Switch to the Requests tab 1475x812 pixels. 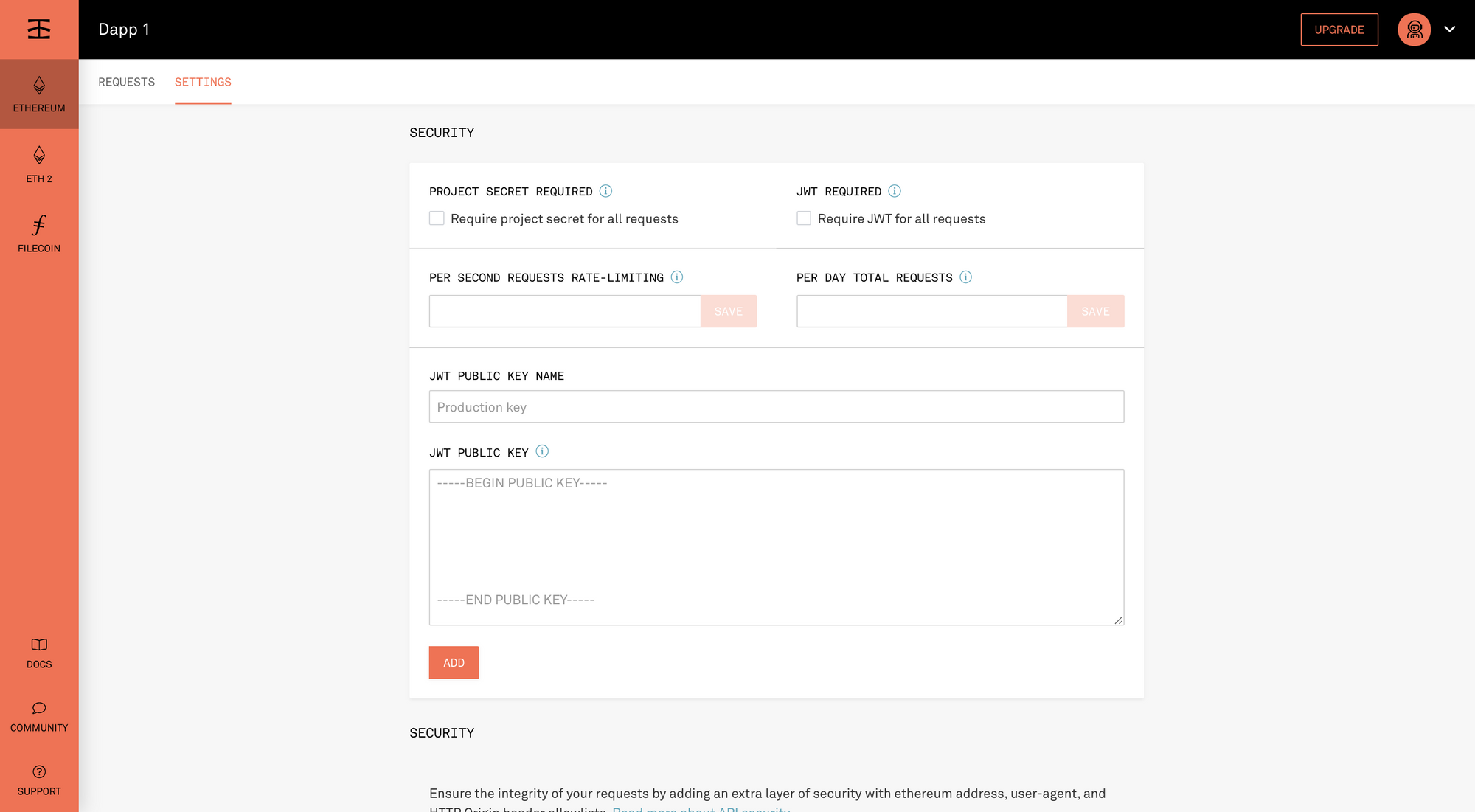pos(126,82)
